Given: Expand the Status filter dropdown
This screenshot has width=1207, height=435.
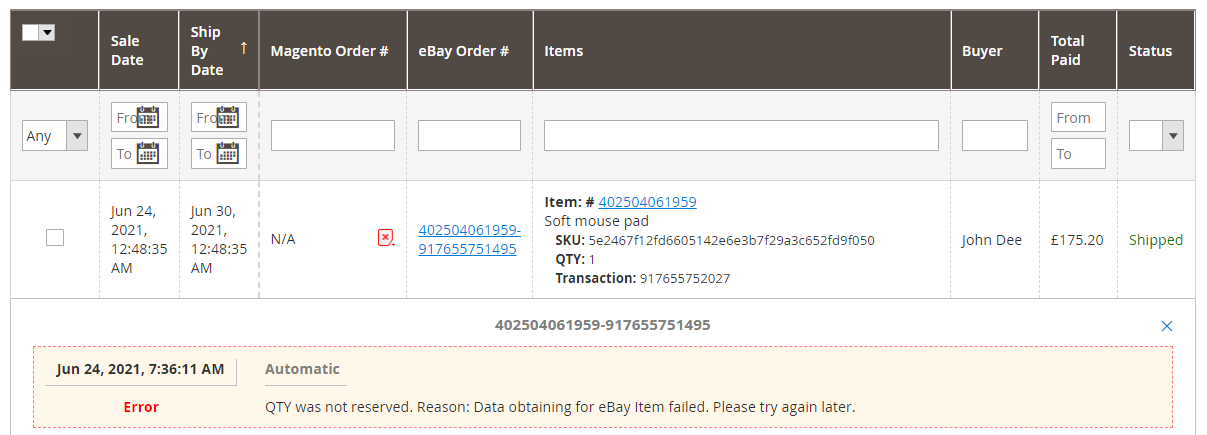Looking at the screenshot, I should point(1156,136).
